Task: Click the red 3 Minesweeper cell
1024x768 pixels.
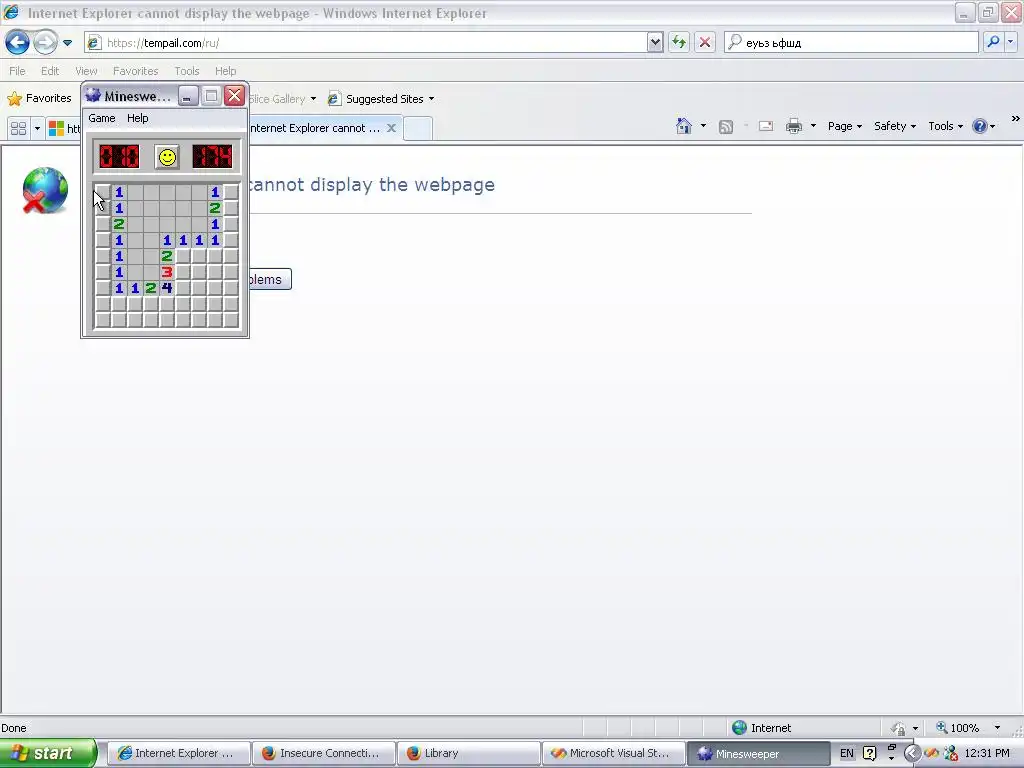Action: pyautogui.click(x=167, y=272)
